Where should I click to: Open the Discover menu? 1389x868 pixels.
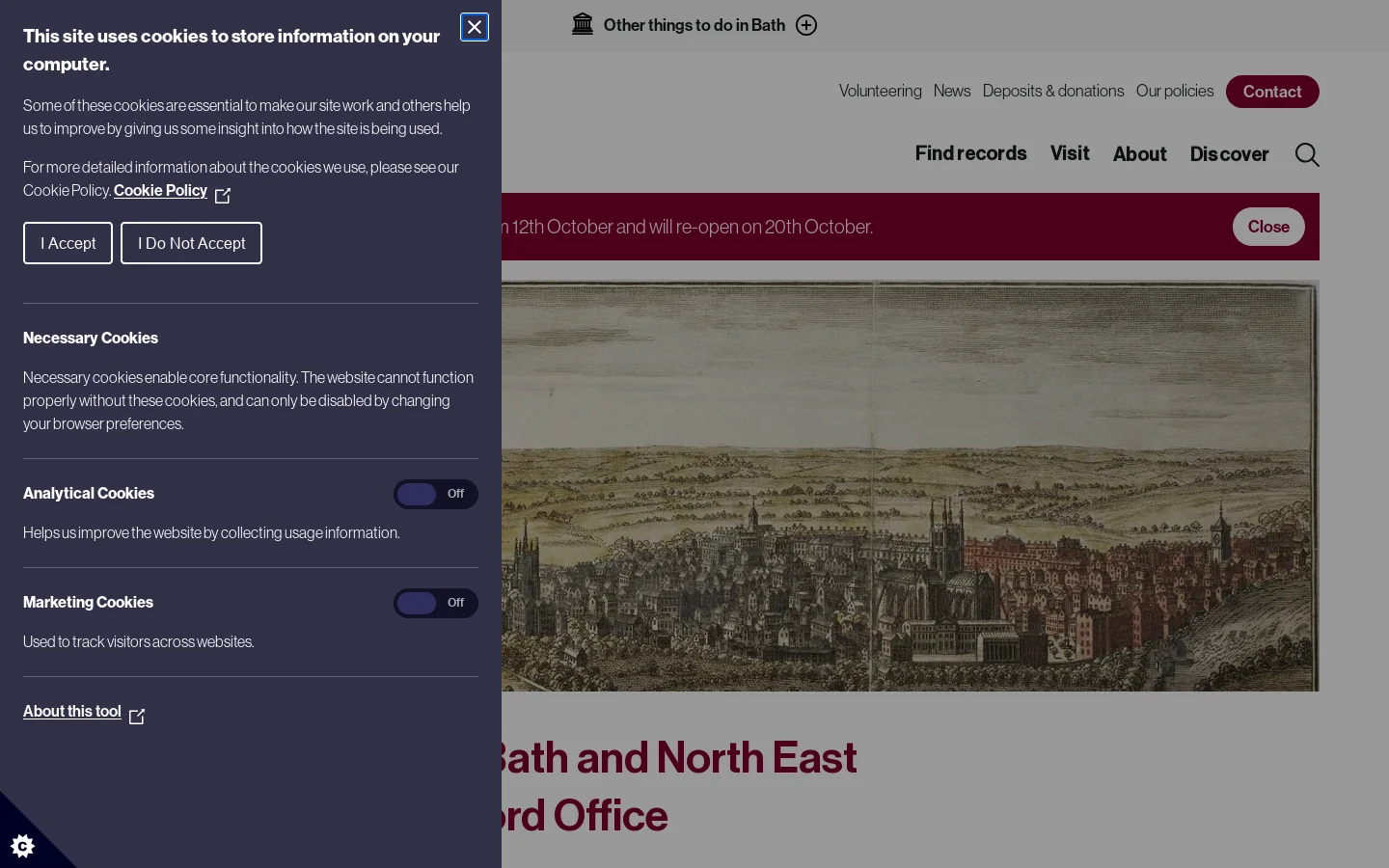[1229, 154]
